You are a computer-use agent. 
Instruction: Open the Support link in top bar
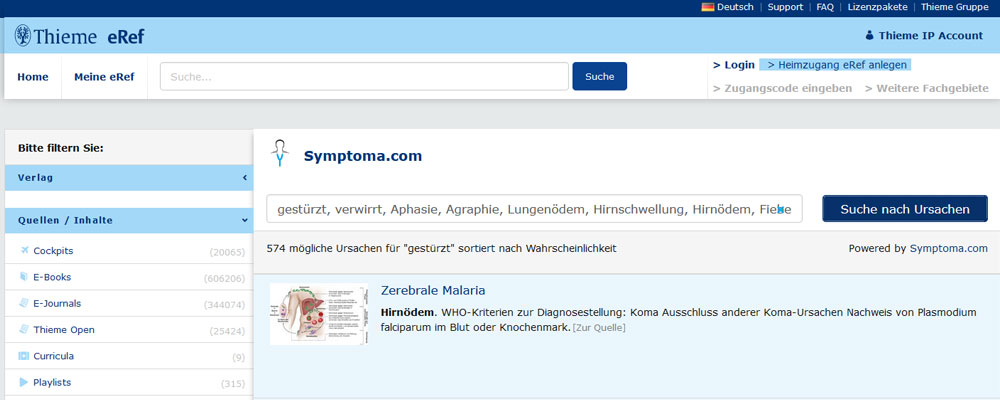(785, 7)
